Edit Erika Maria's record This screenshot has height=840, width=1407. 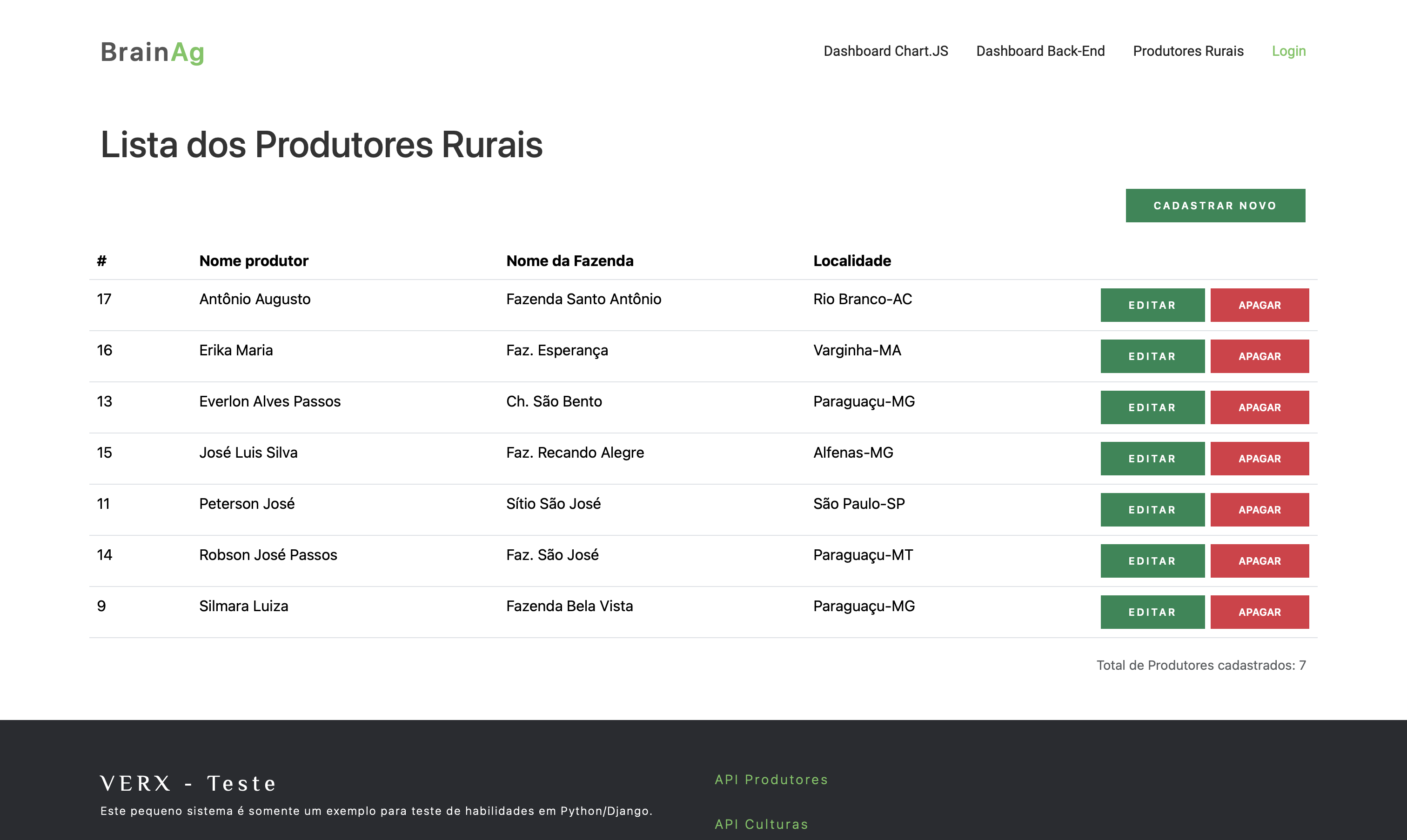coord(1152,356)
